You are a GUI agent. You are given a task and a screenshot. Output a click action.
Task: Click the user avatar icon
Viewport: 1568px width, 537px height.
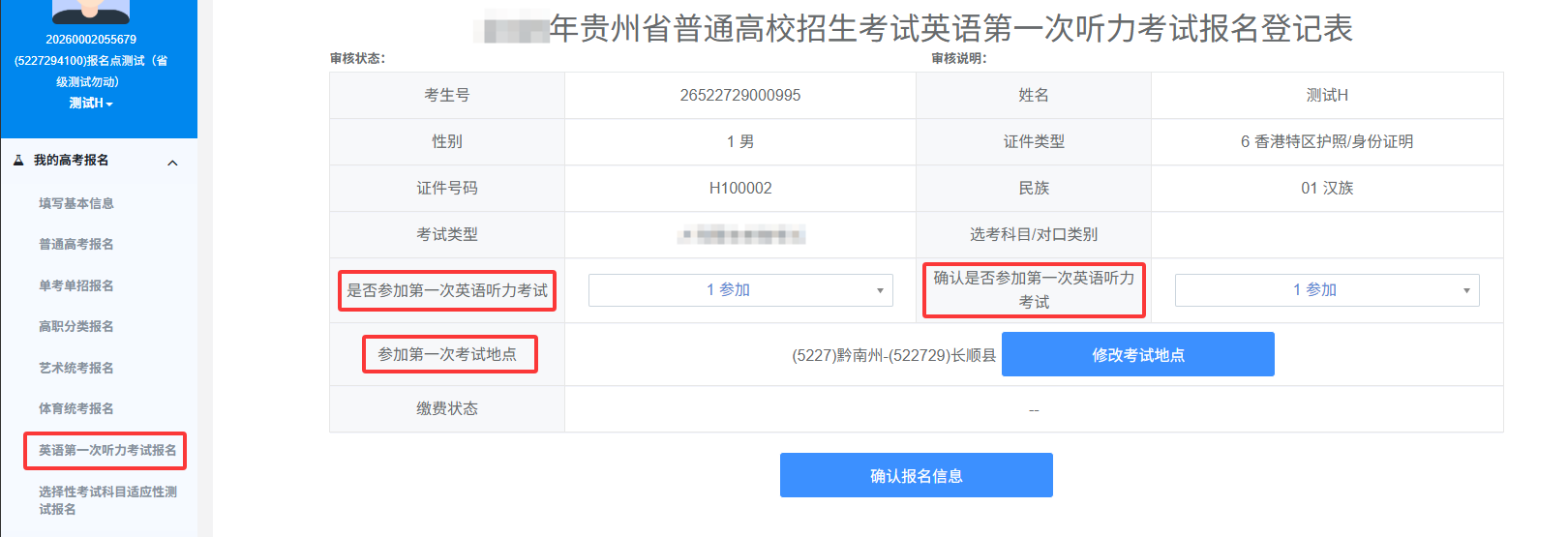coord(90,11)
